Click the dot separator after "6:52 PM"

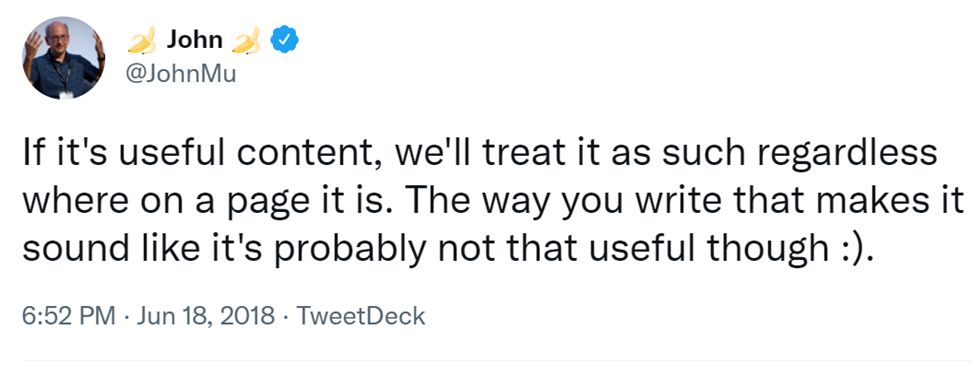pos(126,317)
